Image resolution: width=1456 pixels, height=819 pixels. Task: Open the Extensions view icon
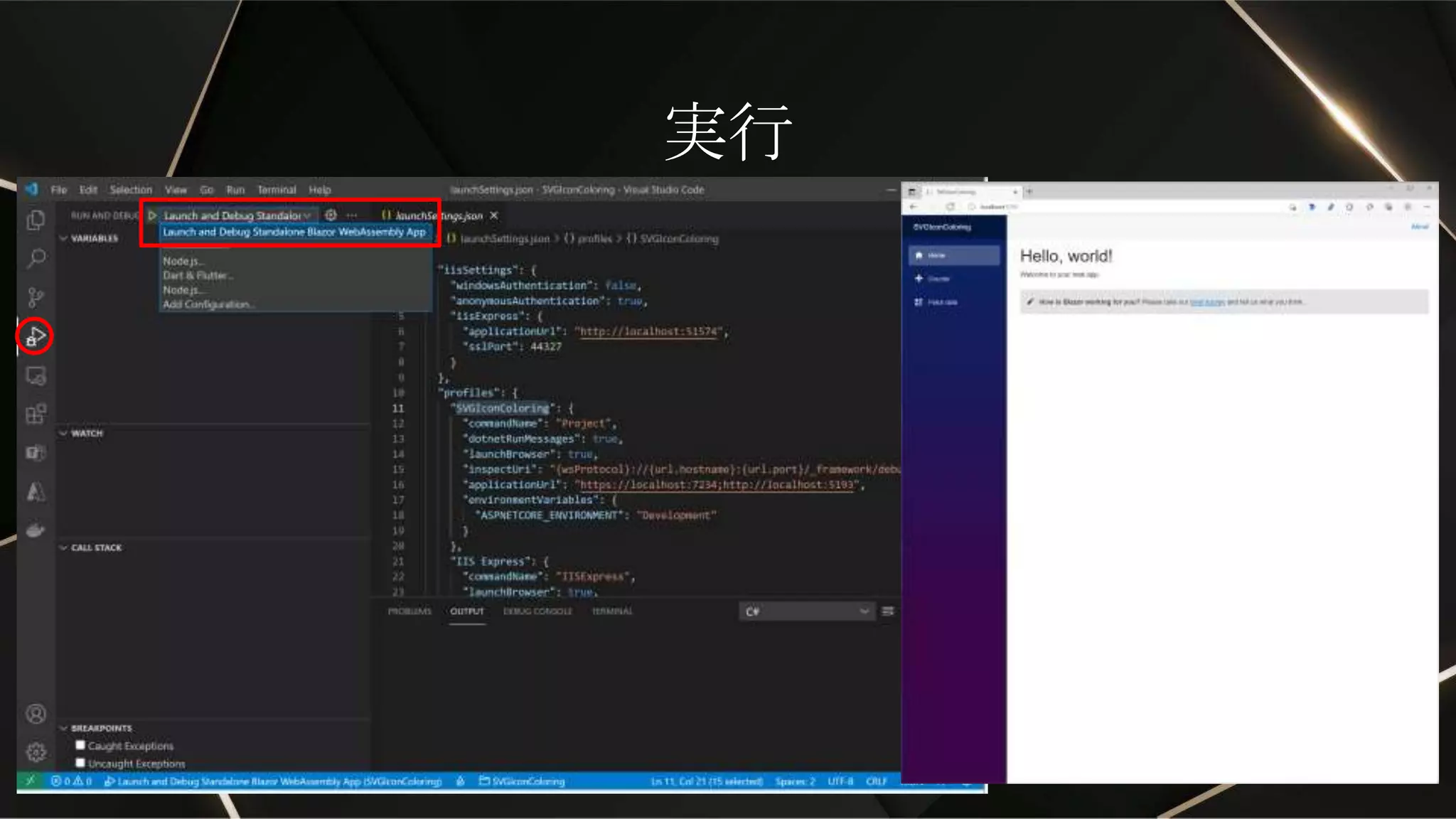coord(36,414)
